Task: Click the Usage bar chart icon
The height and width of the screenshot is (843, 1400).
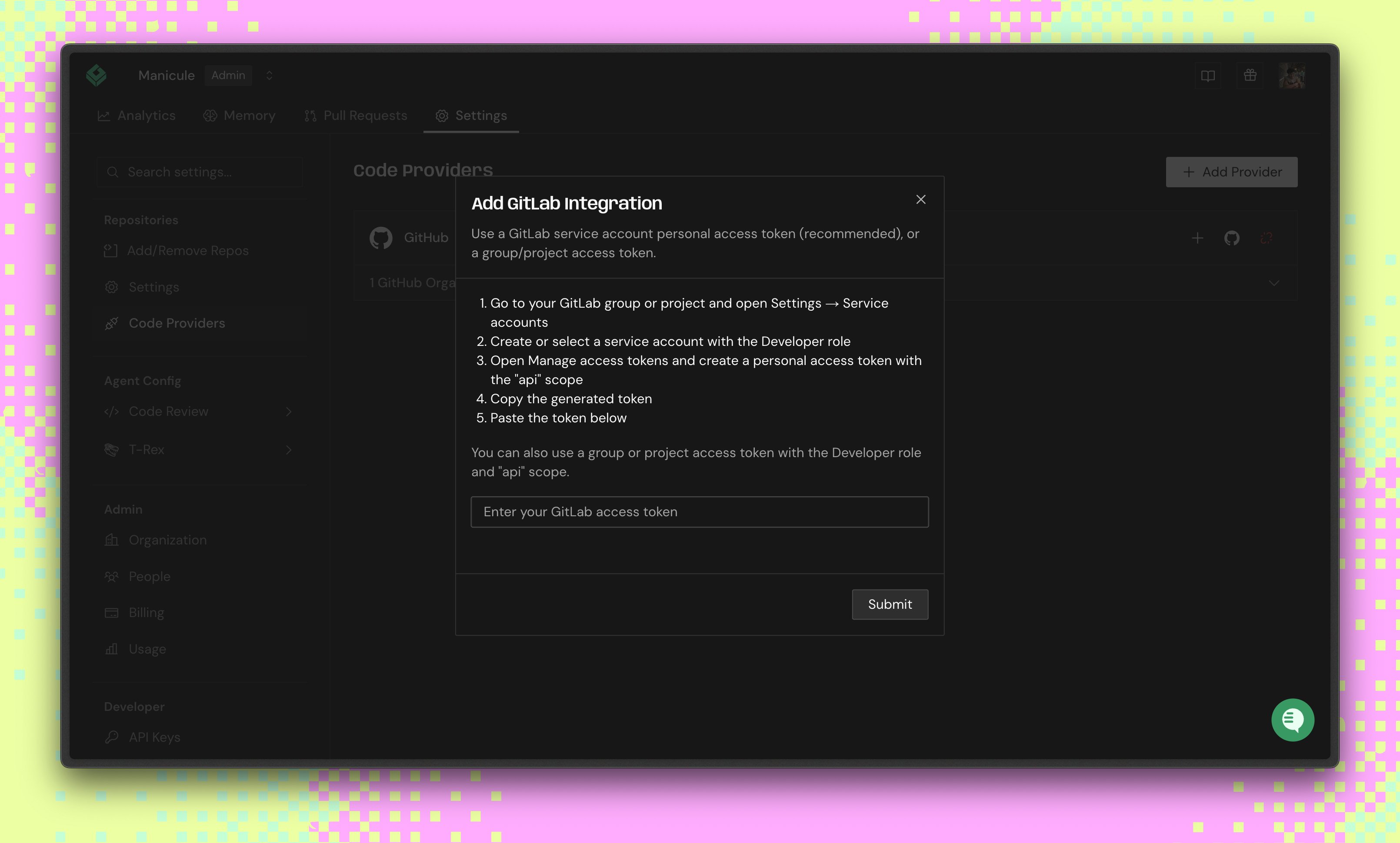Action: (x=112, y=649)
